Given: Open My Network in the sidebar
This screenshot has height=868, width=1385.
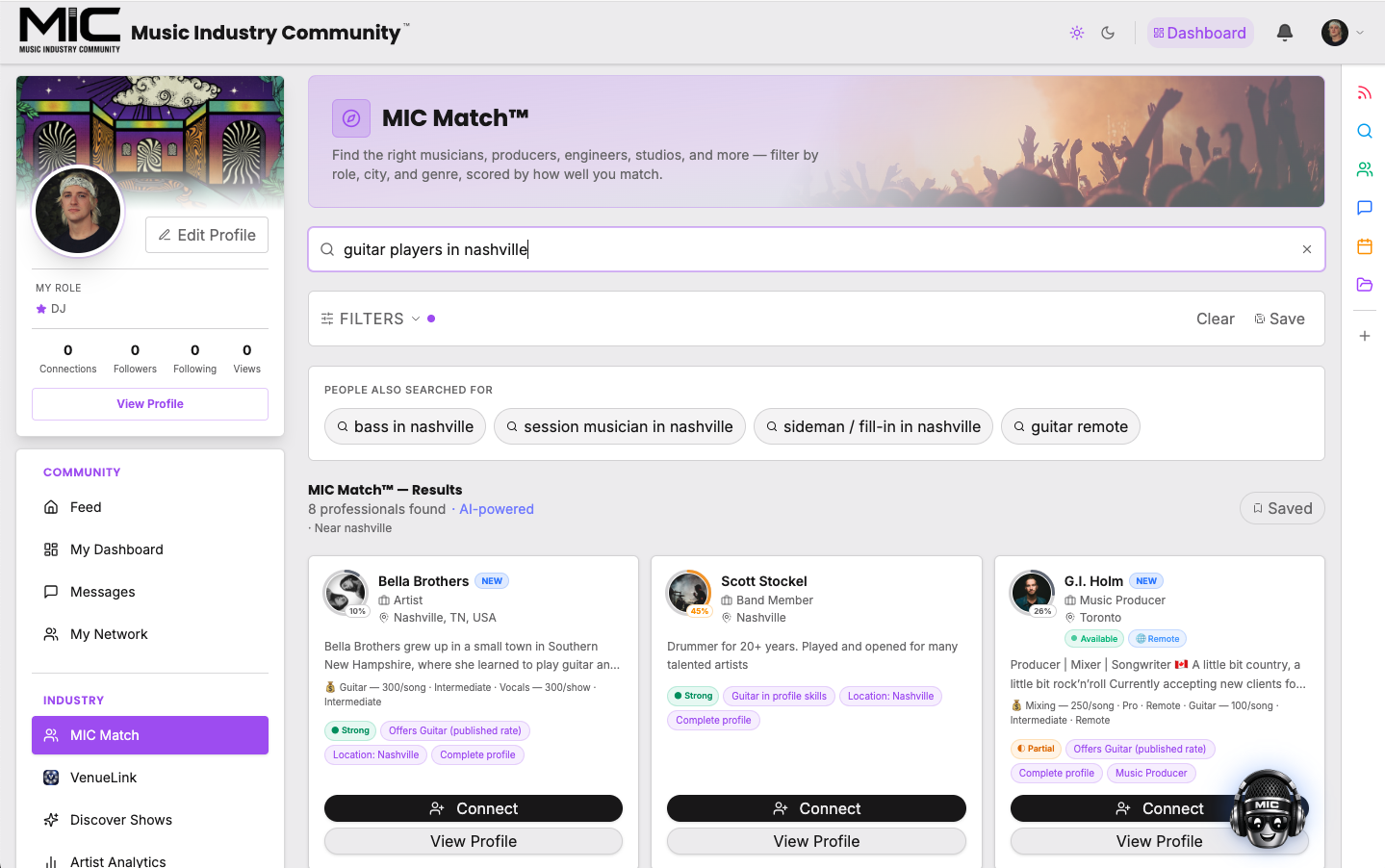Looking at the screenshot, I should (x=150, y=634).
